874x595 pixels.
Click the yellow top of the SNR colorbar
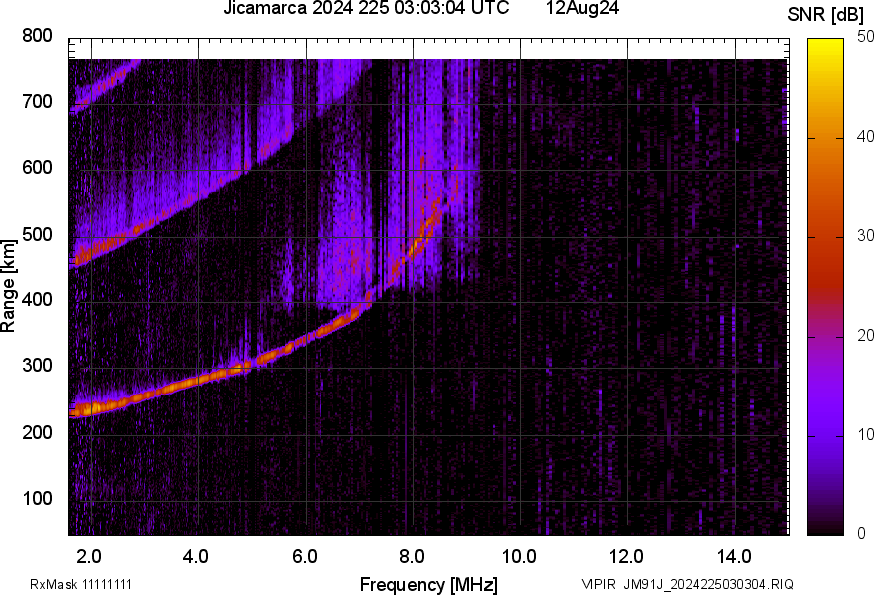tap(826, 43)
